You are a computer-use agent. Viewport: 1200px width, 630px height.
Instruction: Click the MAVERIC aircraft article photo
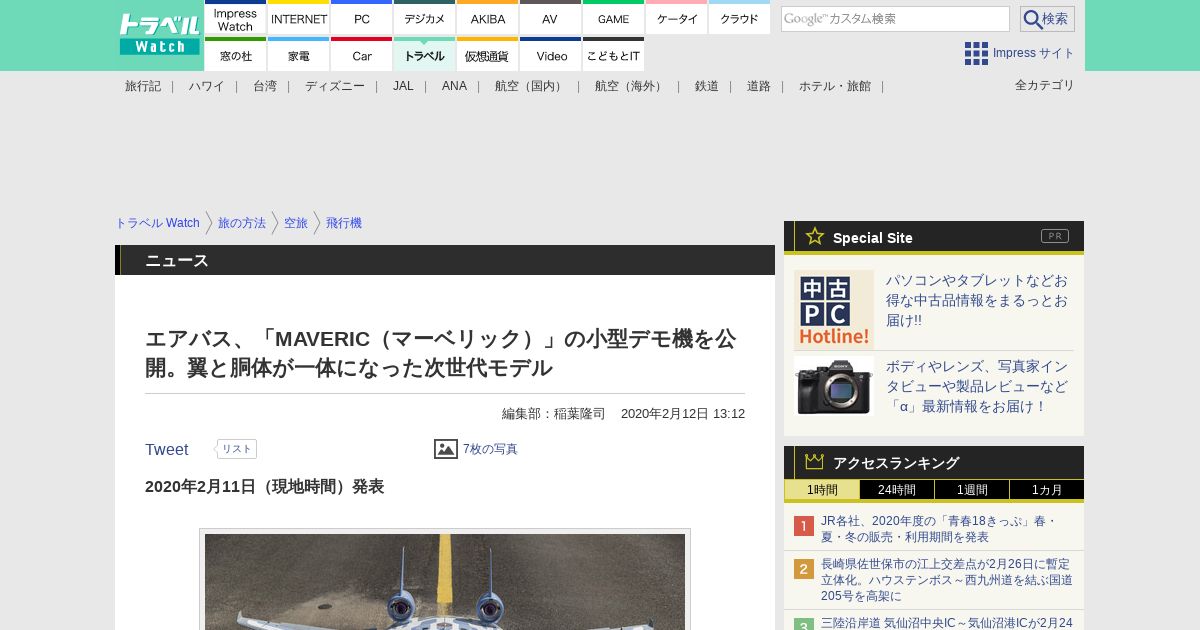click(445, 581)
